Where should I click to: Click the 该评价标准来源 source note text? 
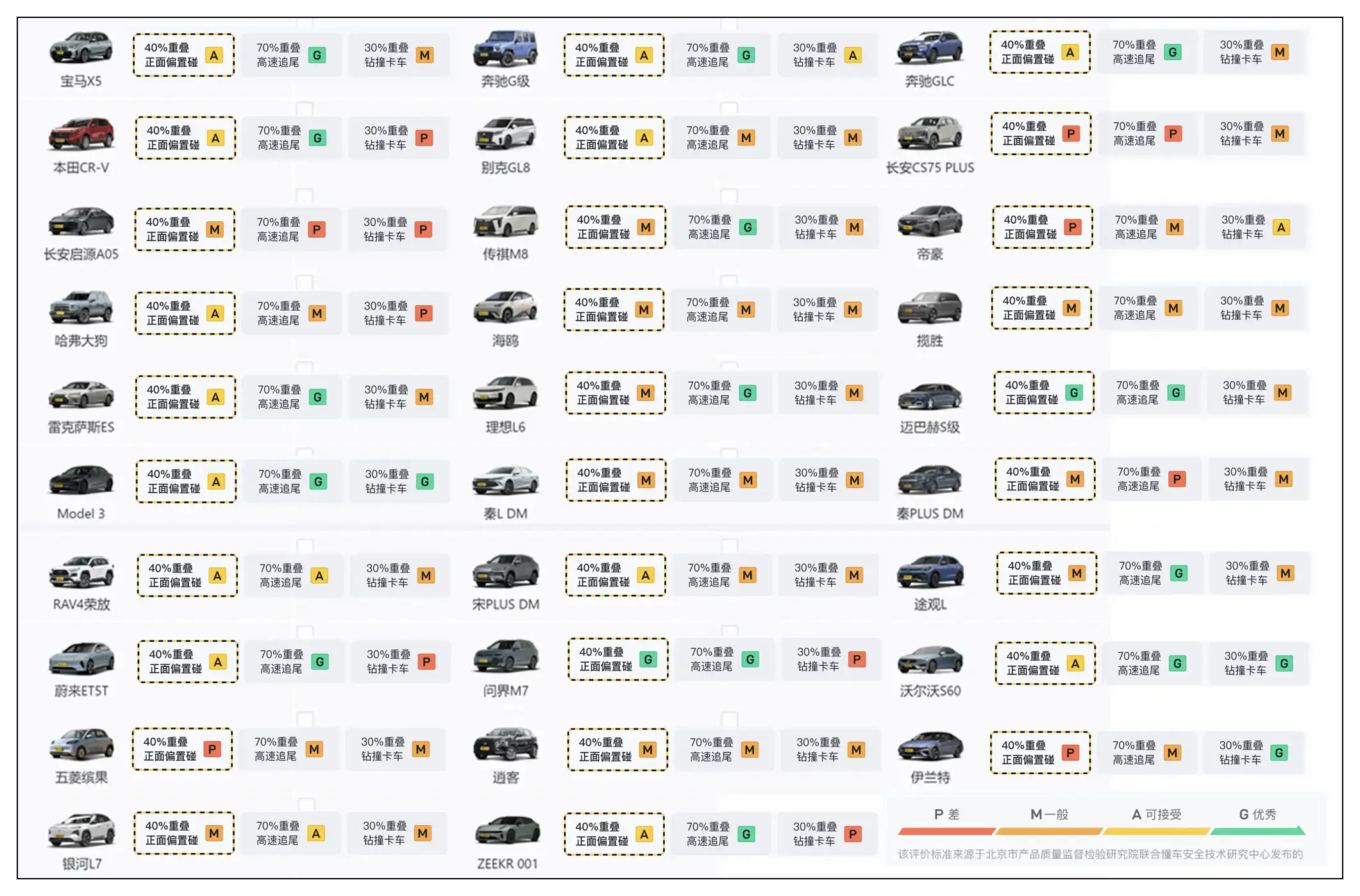[1100, 854]
